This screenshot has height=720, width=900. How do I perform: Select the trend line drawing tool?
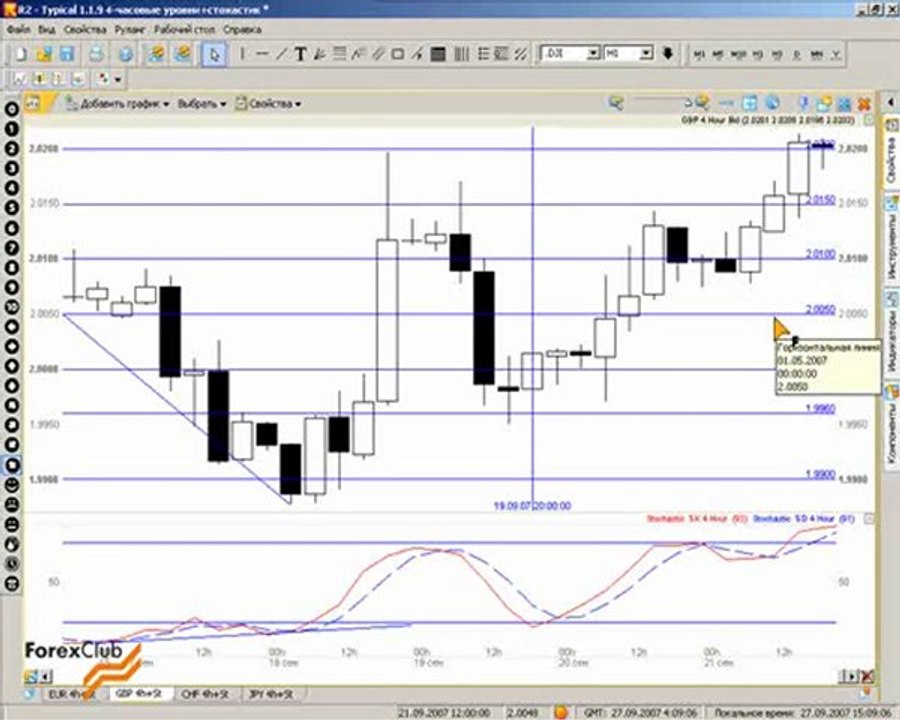click(x=281, y=54)
